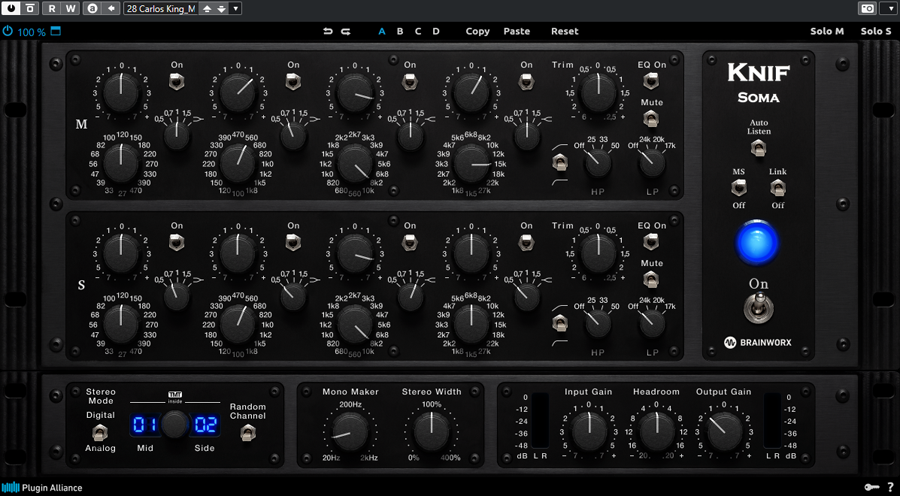Screen dimensions: 900x496
Task: Click the Mono Maker knob
Action: [350, 432]
